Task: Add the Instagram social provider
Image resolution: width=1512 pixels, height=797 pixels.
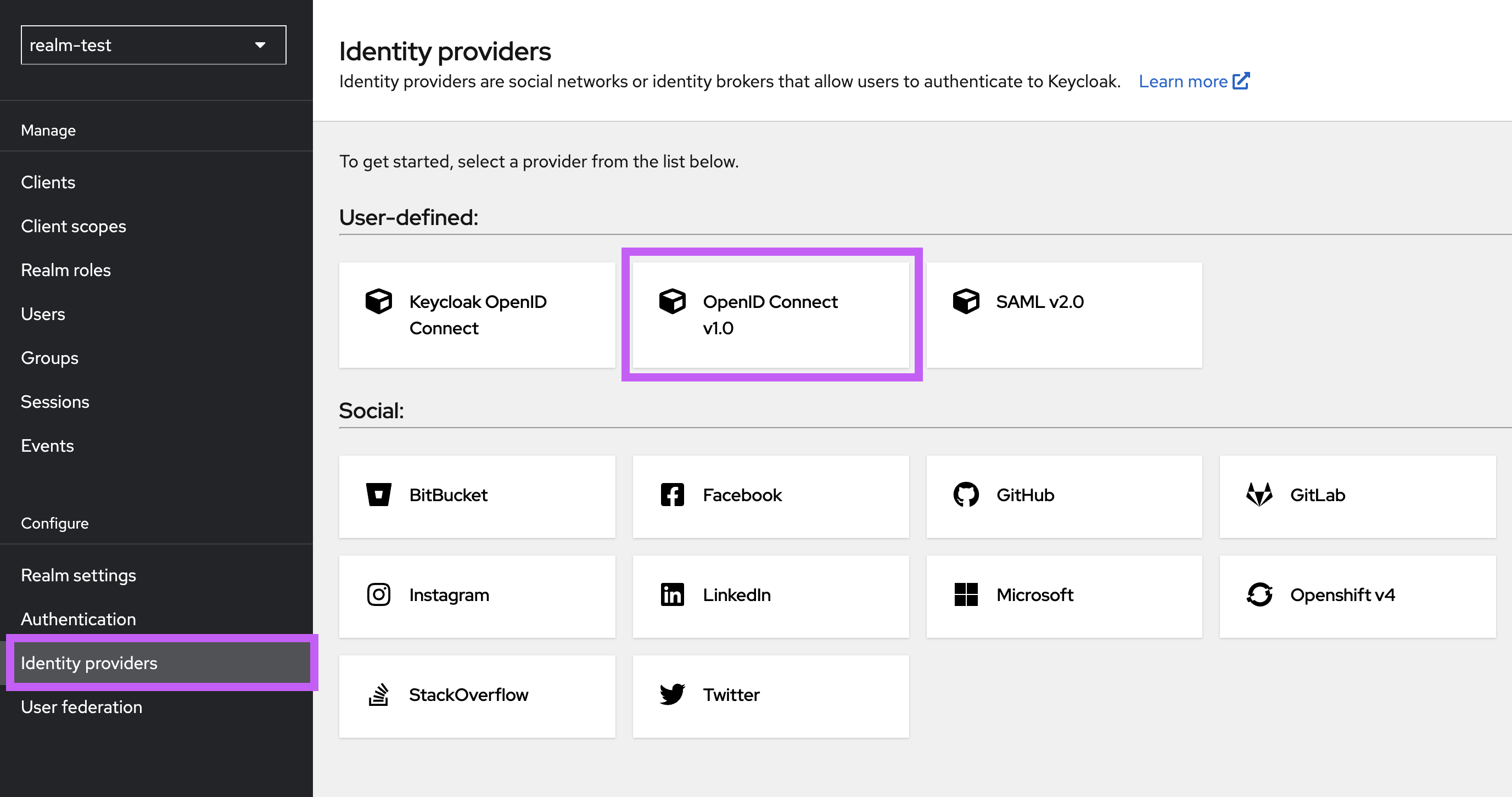Action: [477, 596]
